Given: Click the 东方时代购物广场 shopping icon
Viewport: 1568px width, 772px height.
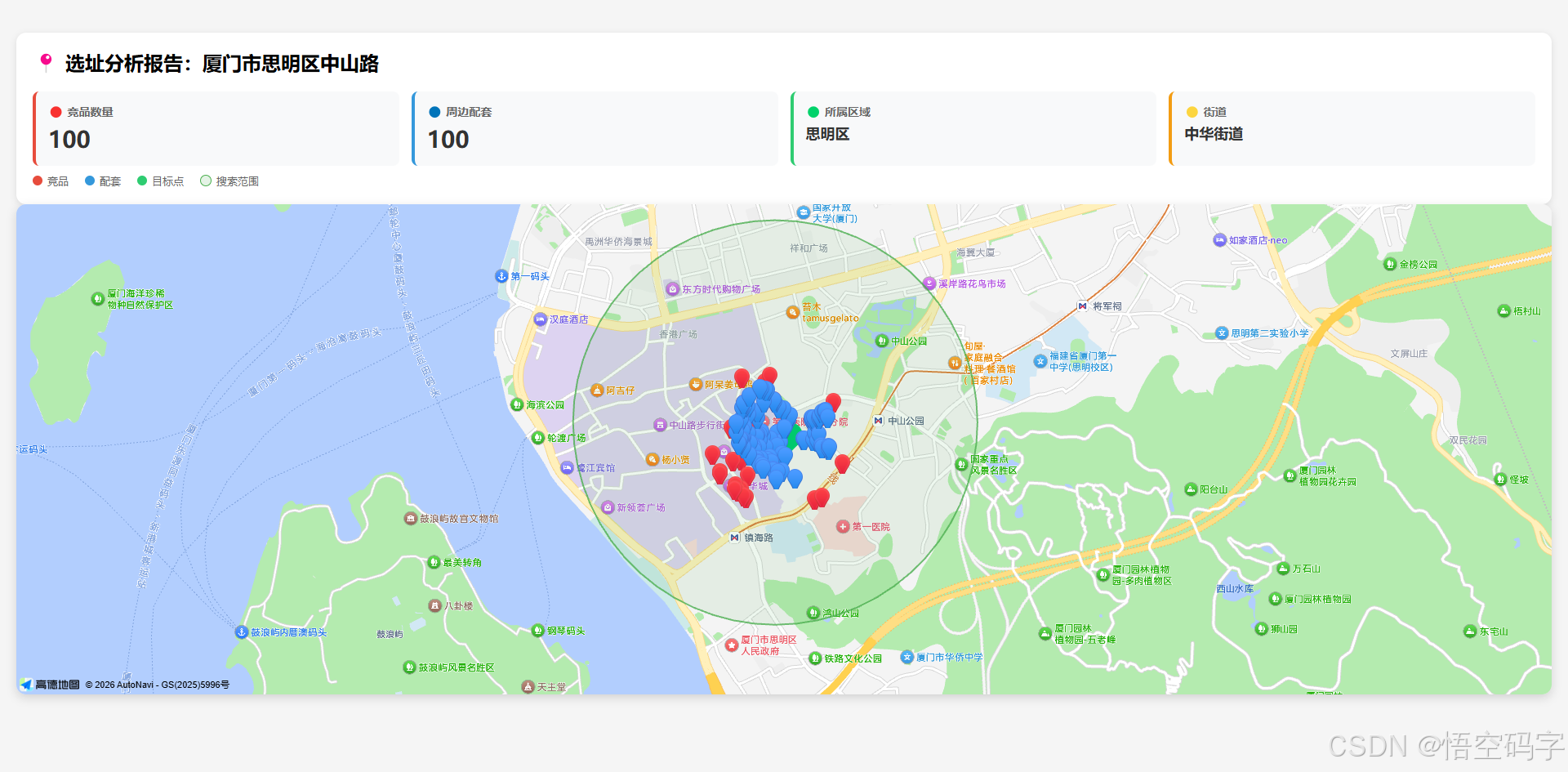Looking at the screenshot, I should [672, 289].
